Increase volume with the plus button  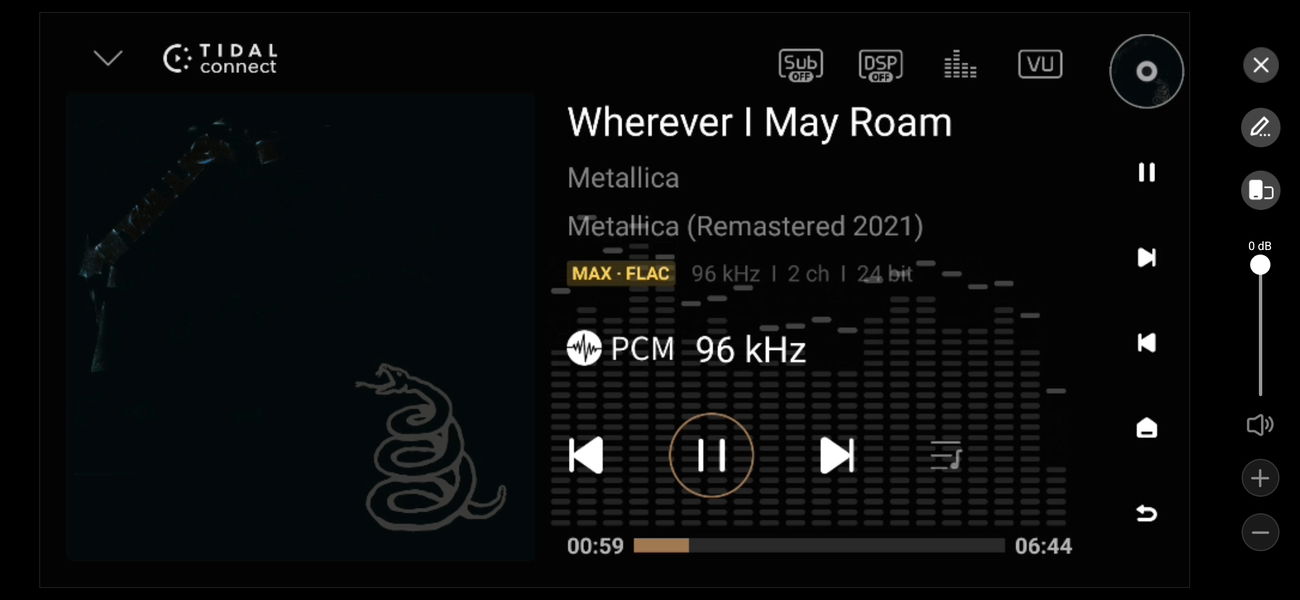1260,478
